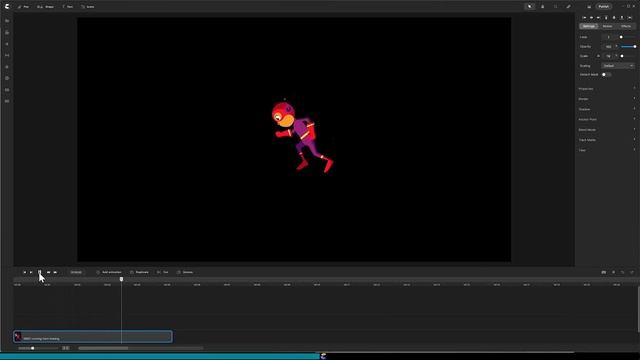Pause the animation playback
640x360 pixels.
coord(40,272)
